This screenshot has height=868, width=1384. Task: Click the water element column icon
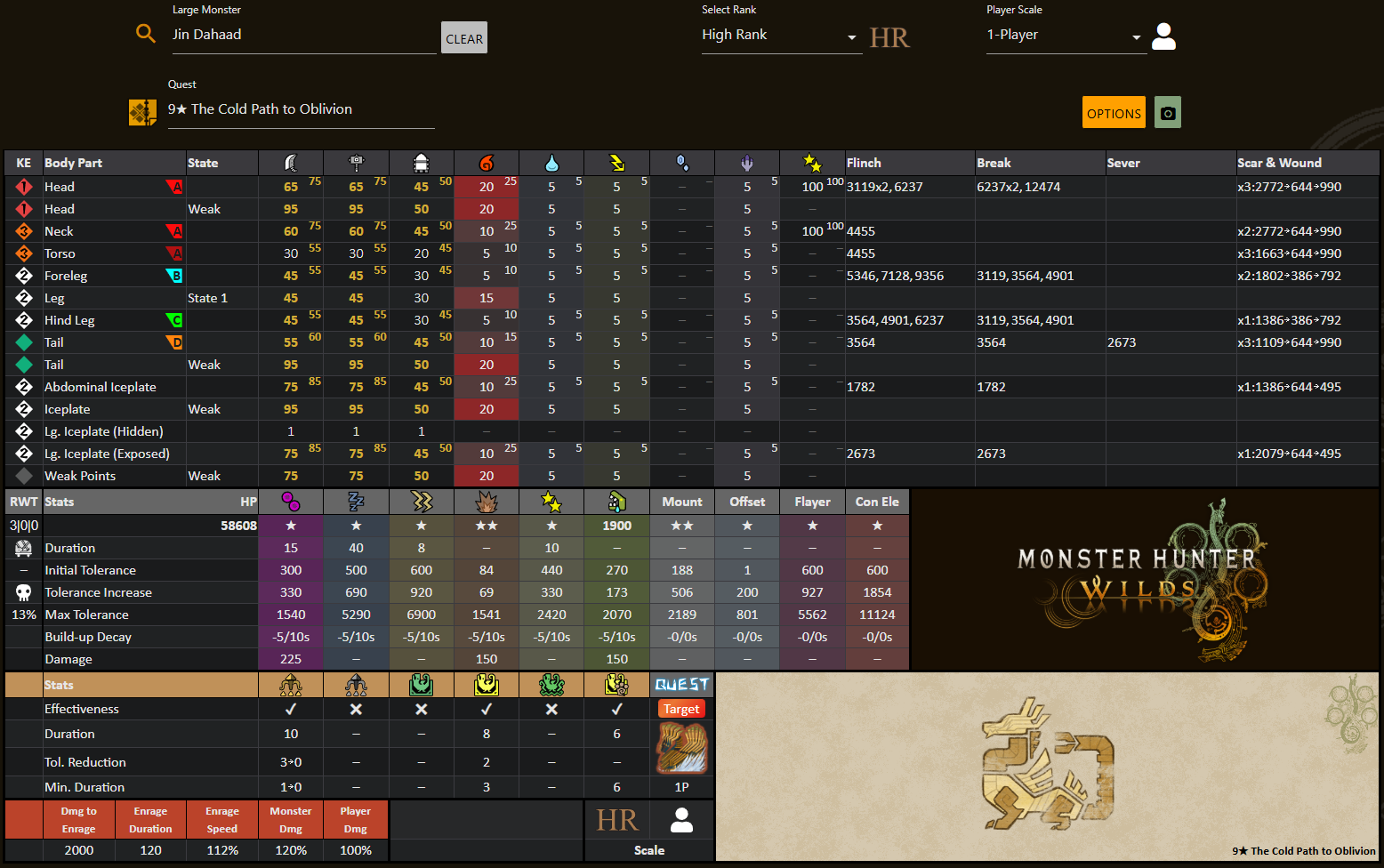[551, 163]
